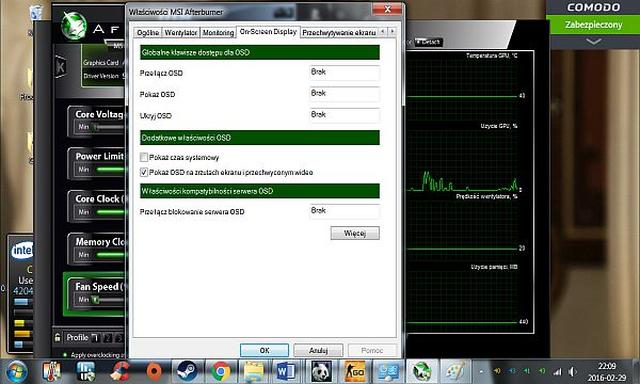Open Counter-Strike GO taskbar icon
Image resolution: width=640 pixels, height=384 pixels.
(x=354, y=371)
